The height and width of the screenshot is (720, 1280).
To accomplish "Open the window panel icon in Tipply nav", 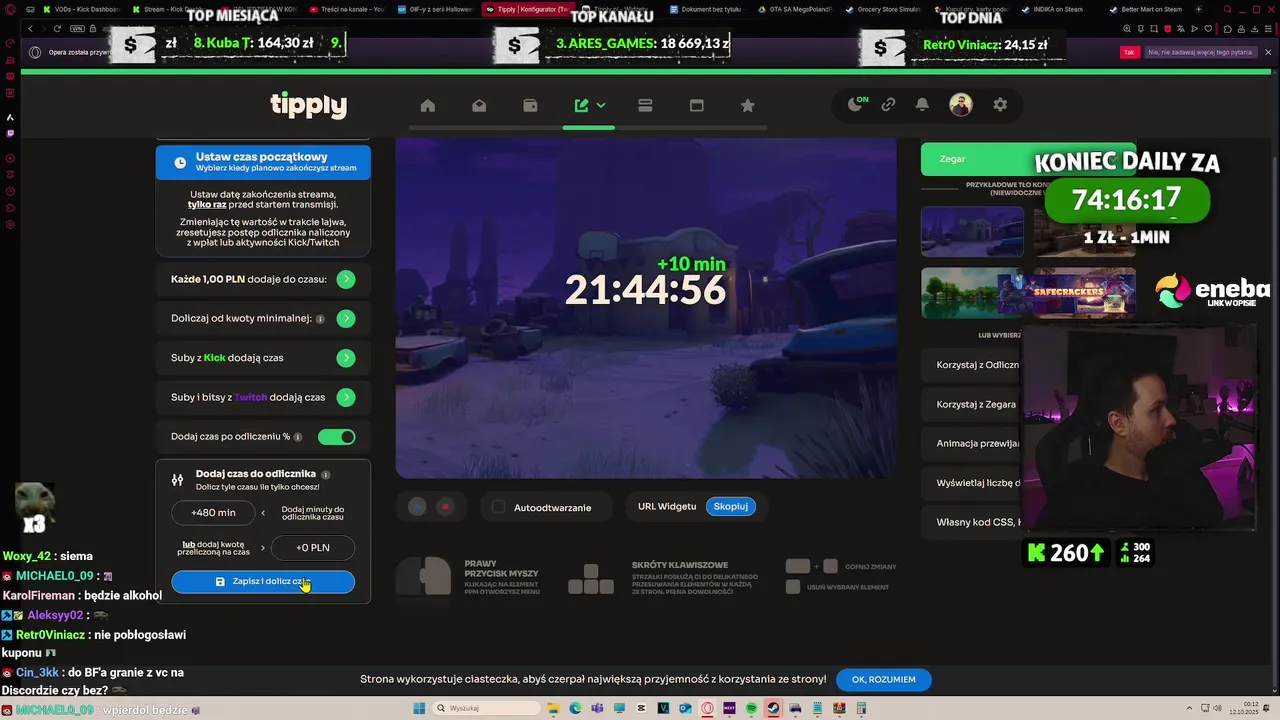I will click(697, 105).
